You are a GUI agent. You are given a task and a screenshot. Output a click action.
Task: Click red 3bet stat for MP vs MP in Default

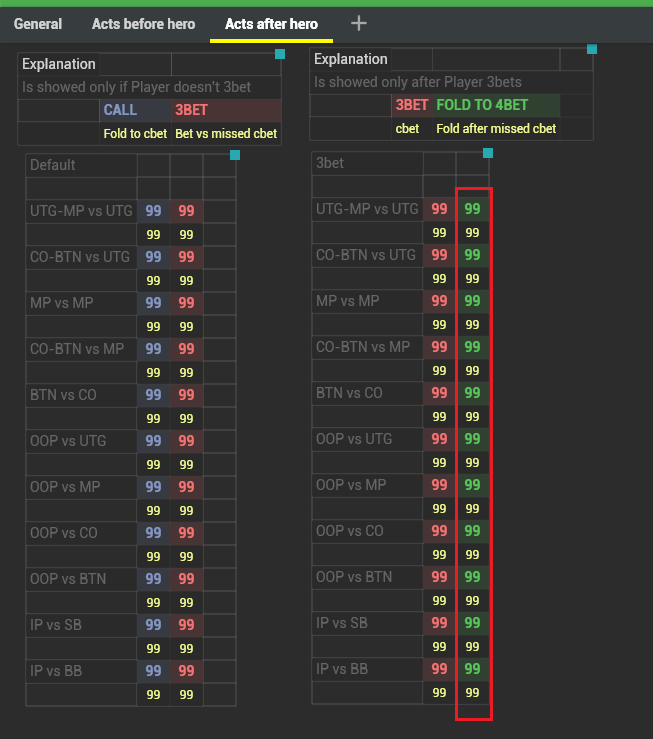tap(186, 303)
